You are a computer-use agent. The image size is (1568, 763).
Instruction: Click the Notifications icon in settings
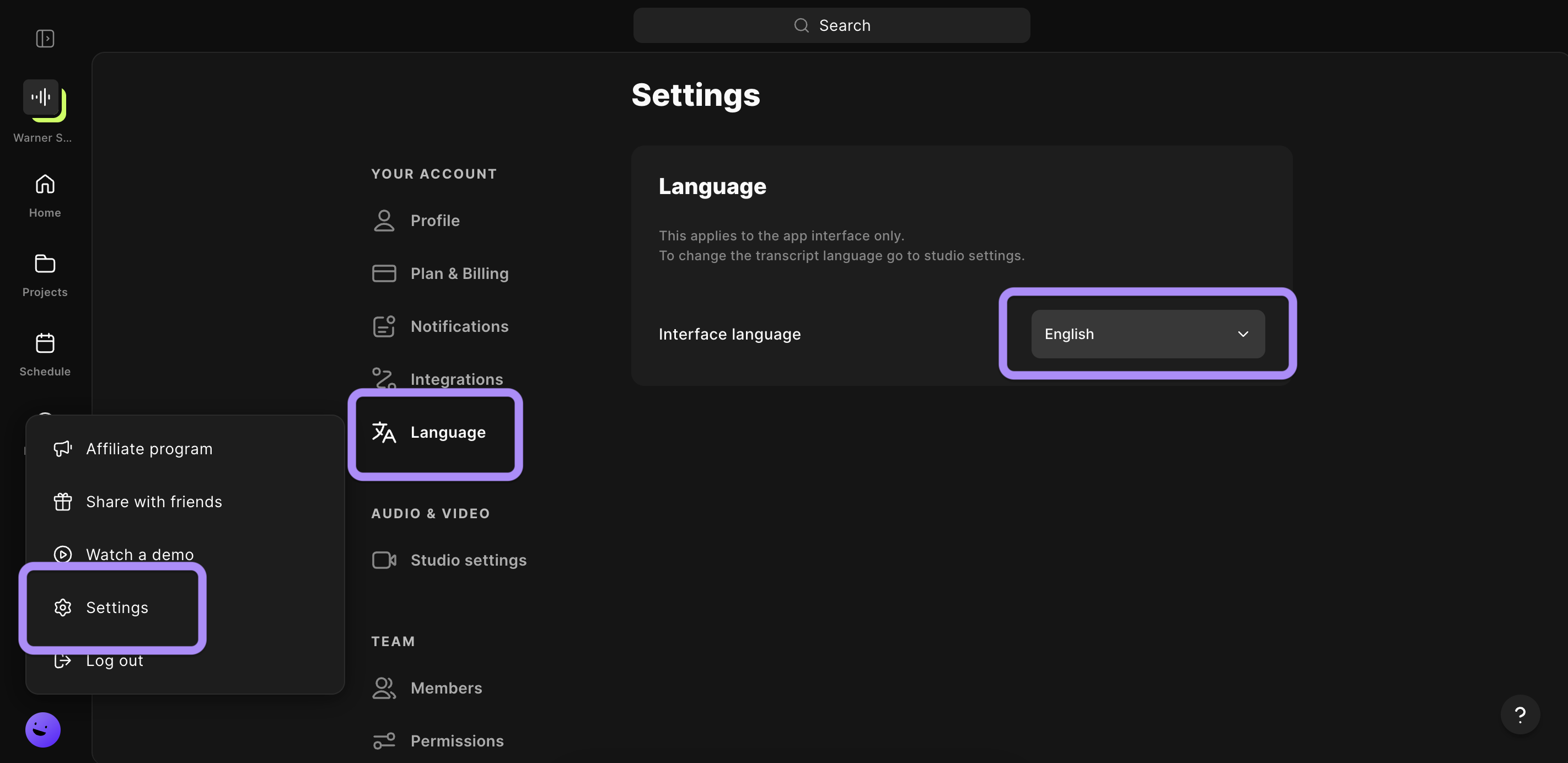tap(384, 326)
